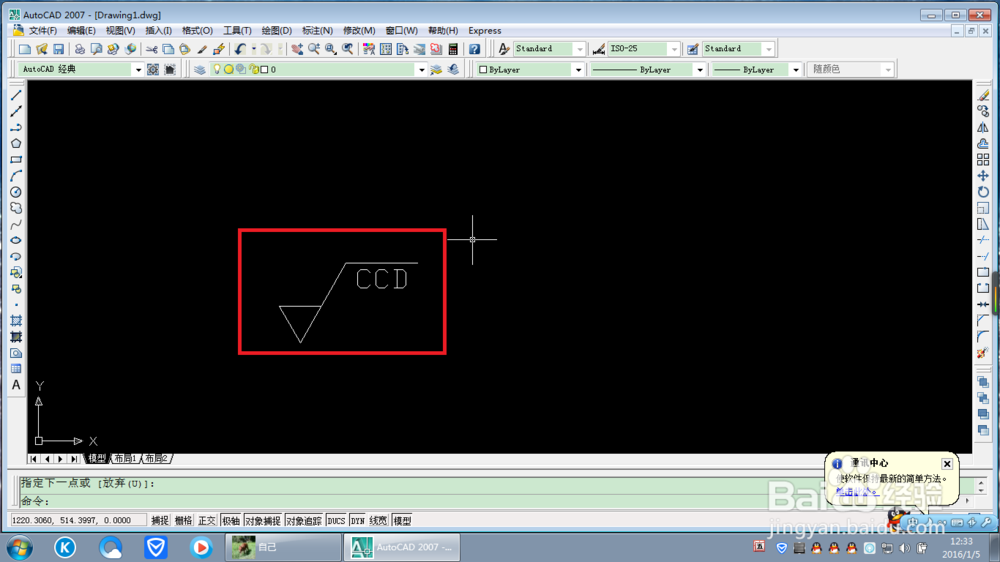Viewport: 1000px width, 562px height.
Task: Toggle 正交 ortho mode
Action: pyautogui.click(x=207, y=521)
